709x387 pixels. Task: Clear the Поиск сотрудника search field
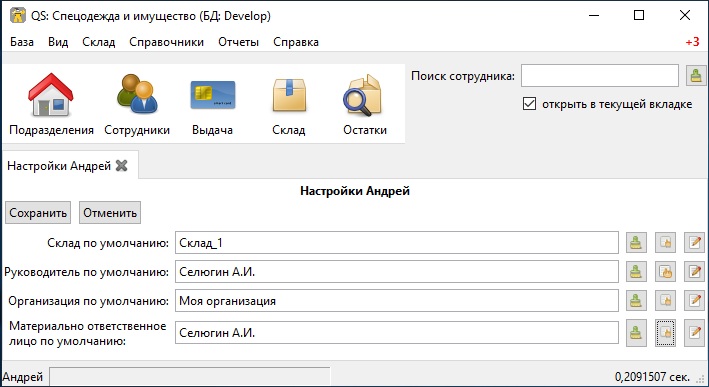tap(696, 76)
